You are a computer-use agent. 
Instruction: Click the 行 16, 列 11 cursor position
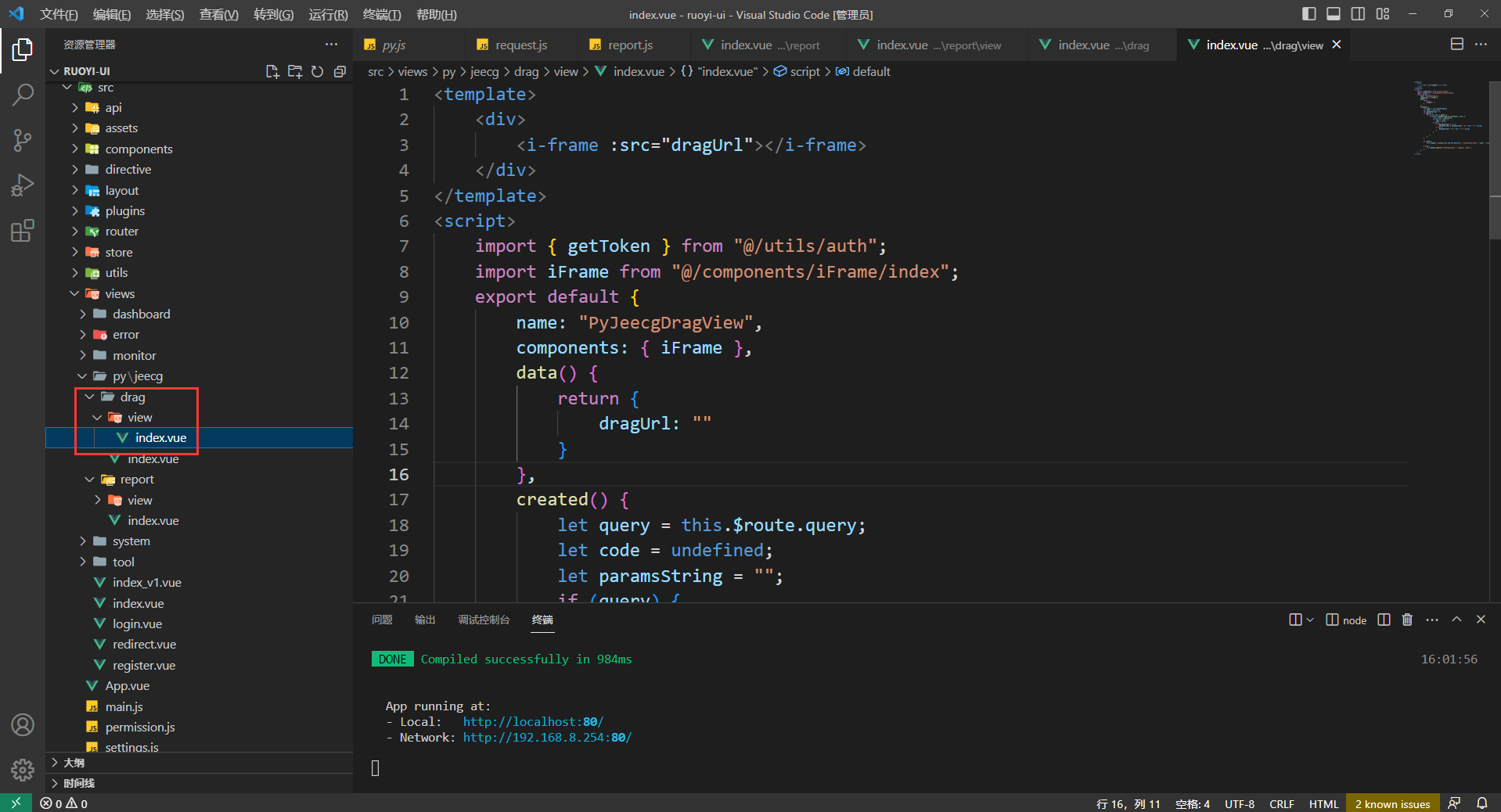point(1128,804)
